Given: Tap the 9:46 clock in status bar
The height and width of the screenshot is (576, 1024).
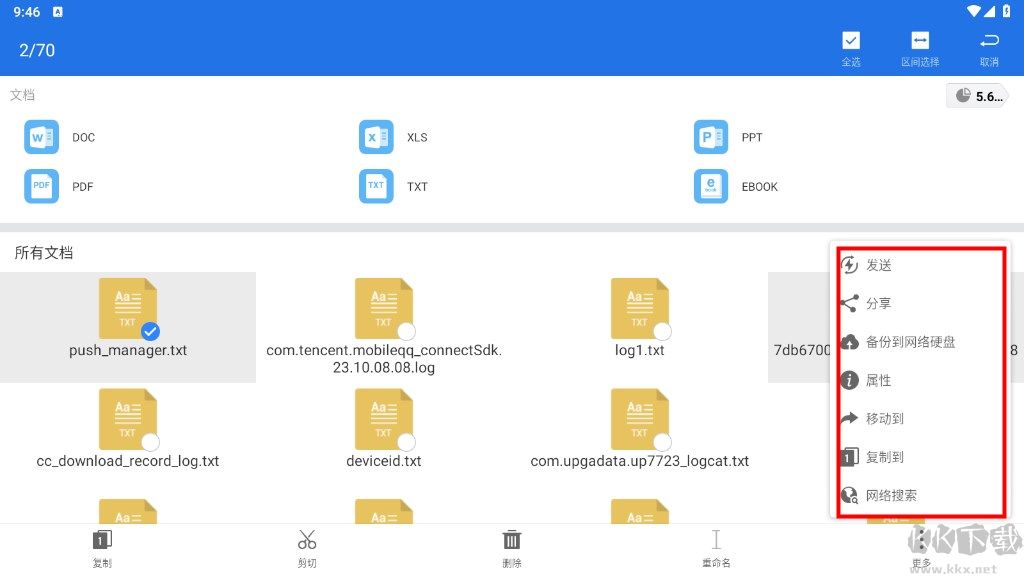Looking at the screenshot, I should coord(26,12).
